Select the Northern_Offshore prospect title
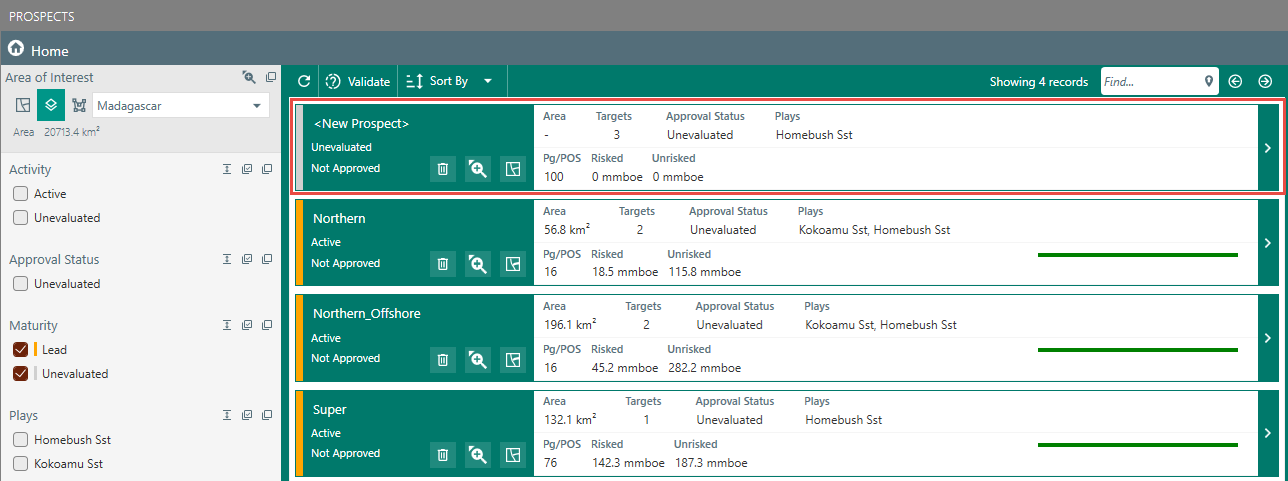Screen dimensions: 1288x481 (x=367, y=313)
